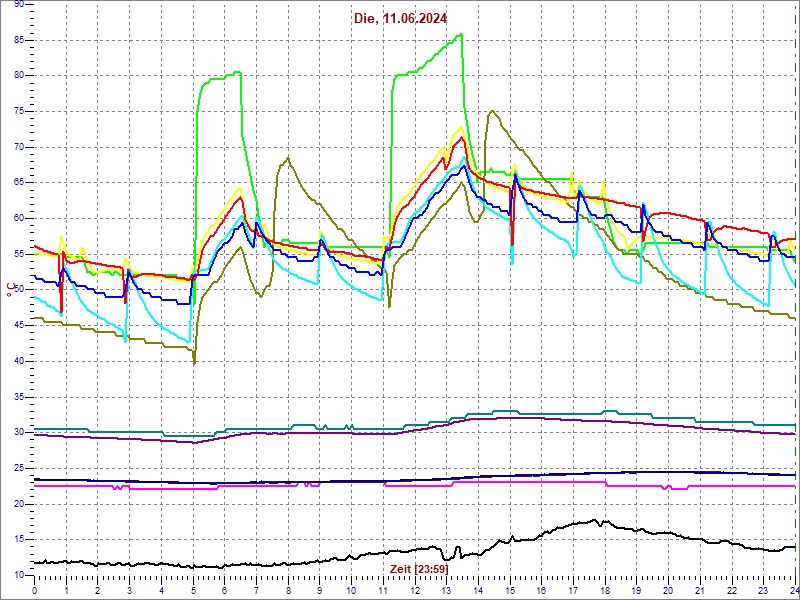Select the 30 tick on temperature axis
This screenshot has height=600, width=800.
[x=18, y=433]
